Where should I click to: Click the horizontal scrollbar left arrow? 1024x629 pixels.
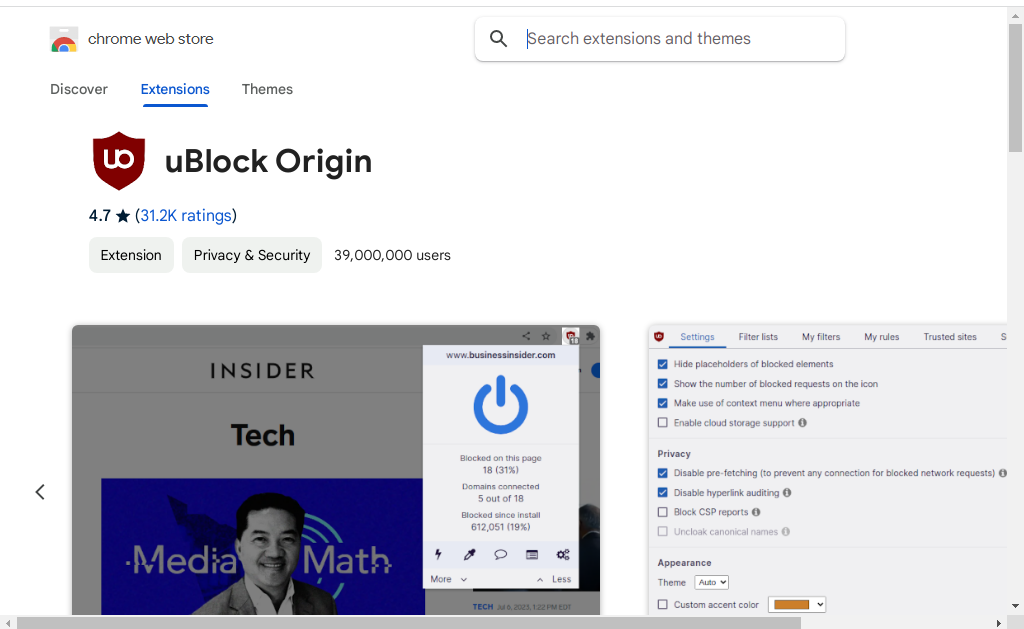pyautogui.click(x=8, y=623)
